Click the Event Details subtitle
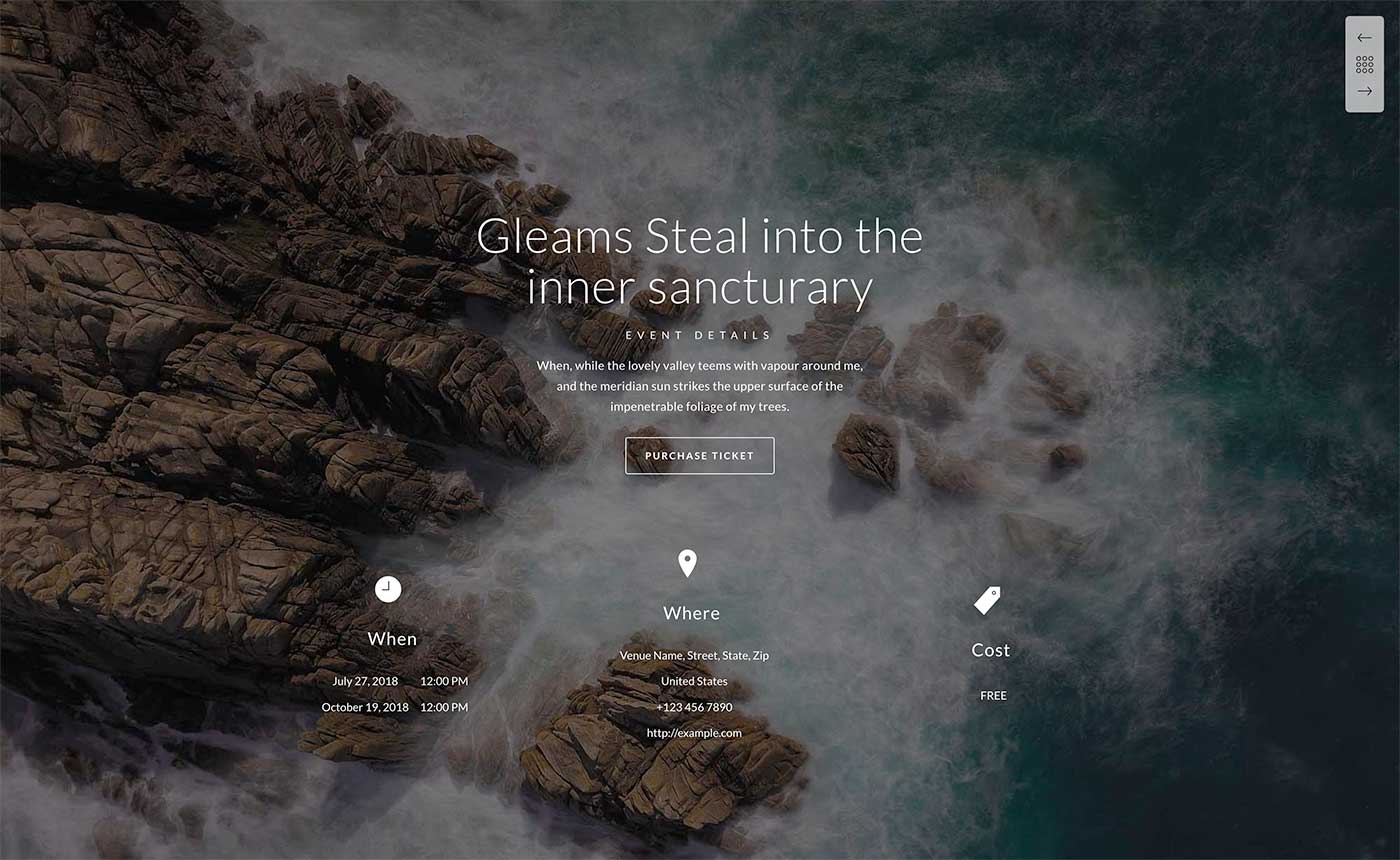Image resolution: width=1400 pixels, height=860 pixels. (x=699, y=335)
